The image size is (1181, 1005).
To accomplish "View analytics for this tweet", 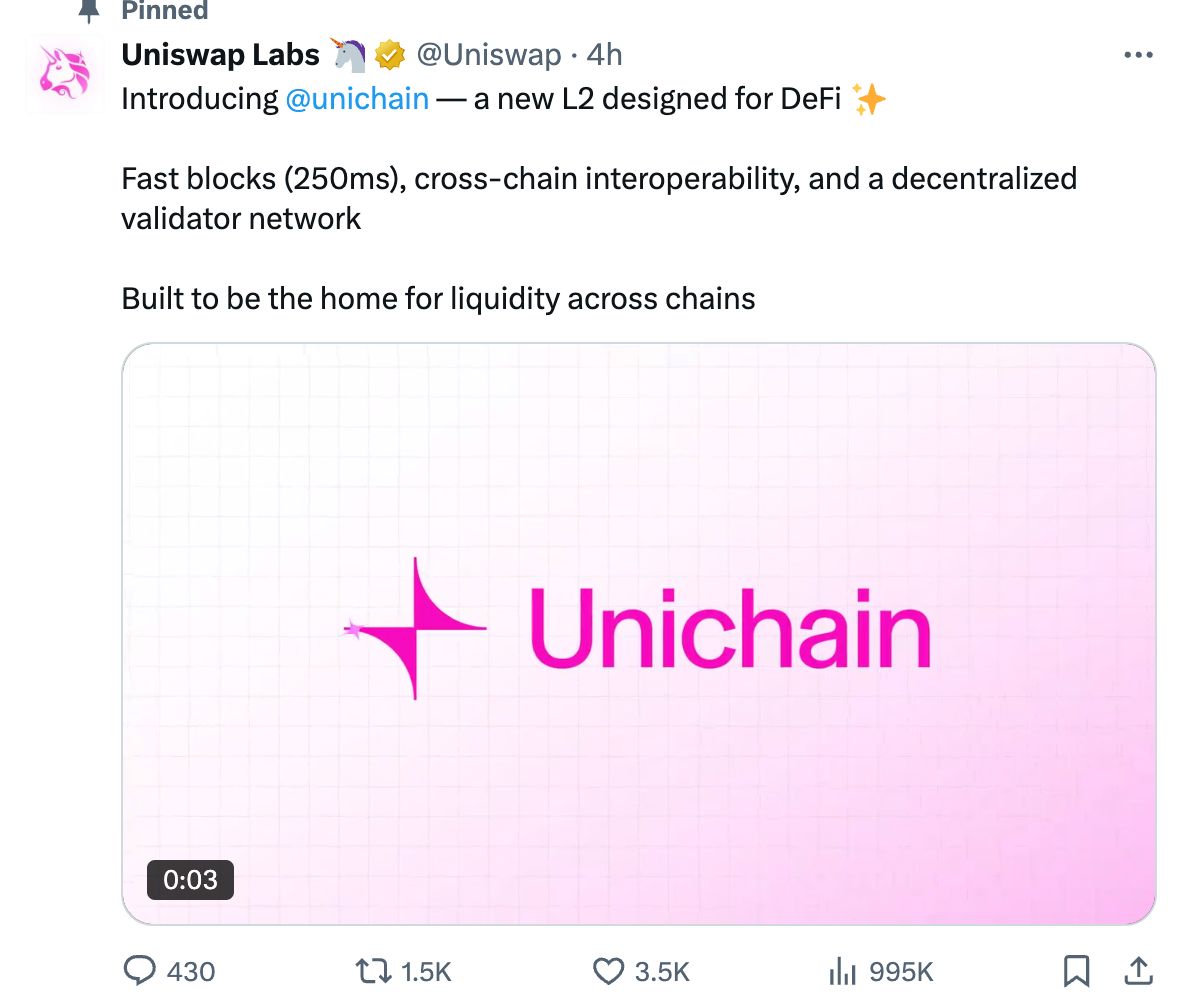I will 843,970.
